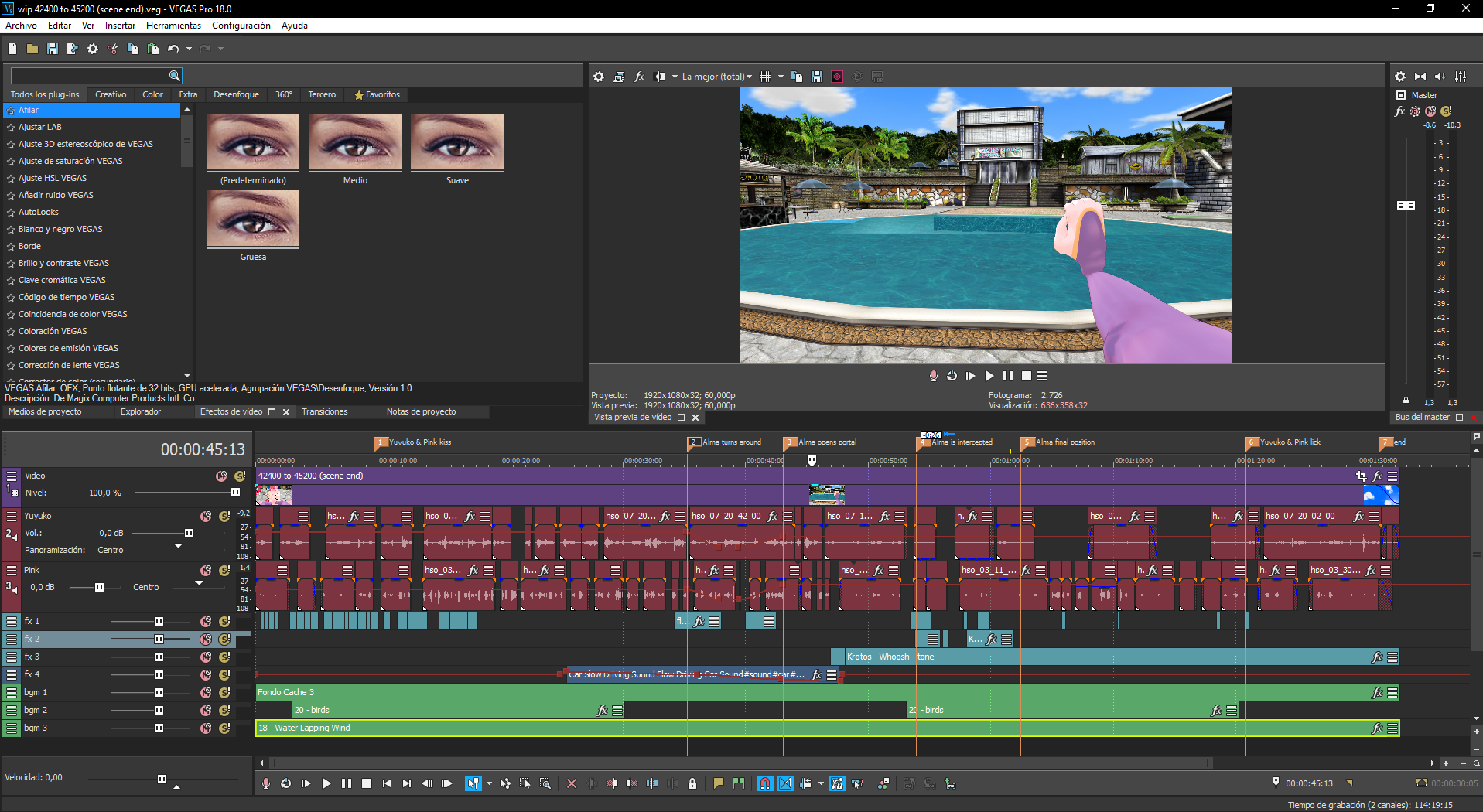Open the preview quality dropdown La mejor (total)
Viewport: 1483px width, 812px height.
click(716, 77)
